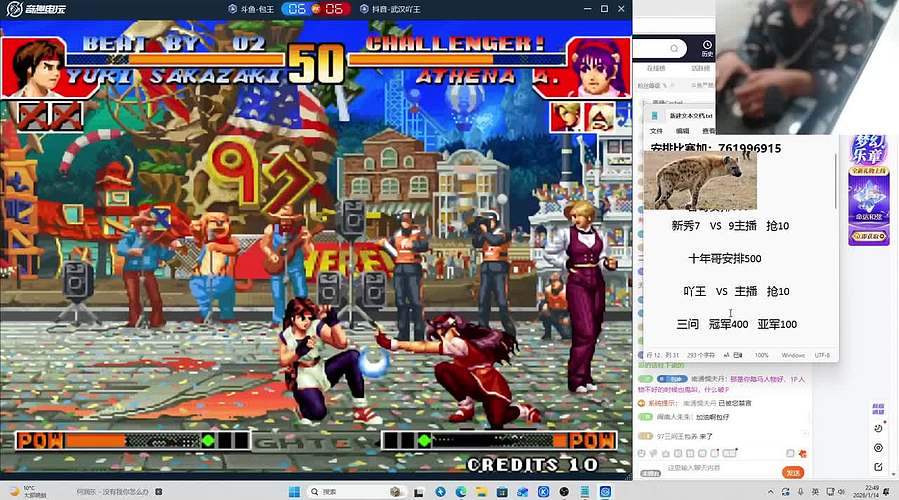Click the orange send button in chat
899x500 pixels.
pos(792,472)
